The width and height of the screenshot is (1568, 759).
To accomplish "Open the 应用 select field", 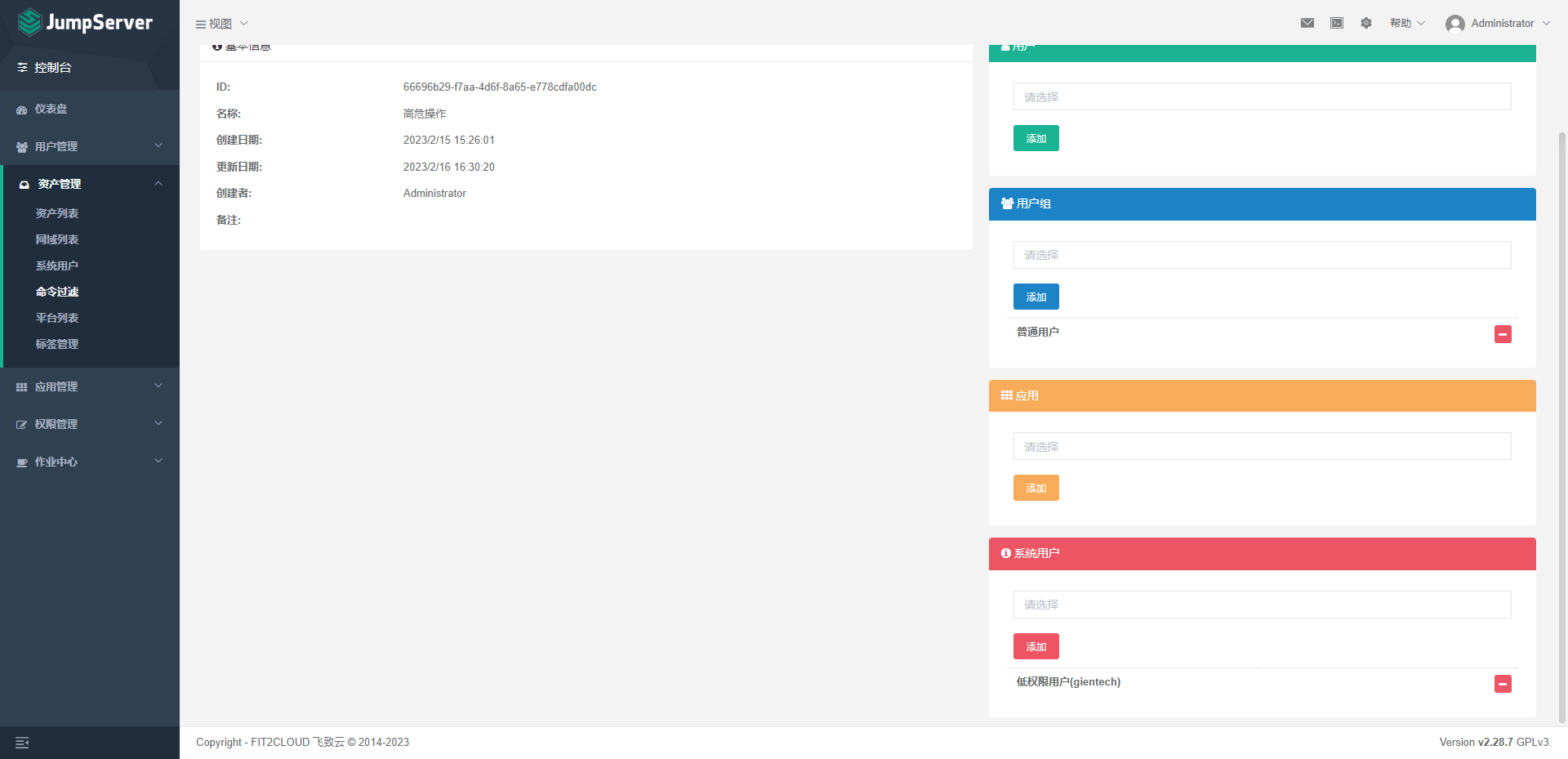I will (1262, 446).
